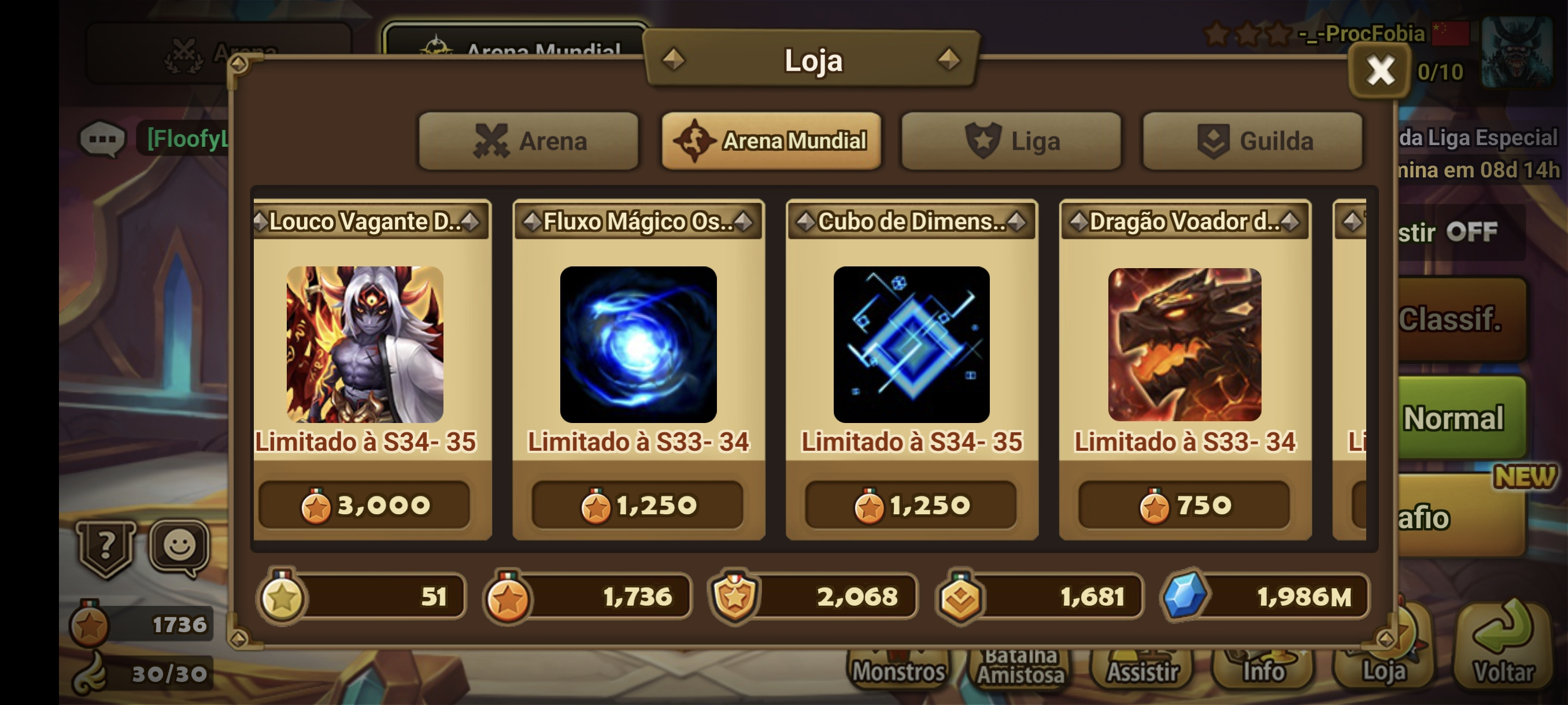Open the chat speech bubble icon
1568x705 pixels.
tap(102, 139)
